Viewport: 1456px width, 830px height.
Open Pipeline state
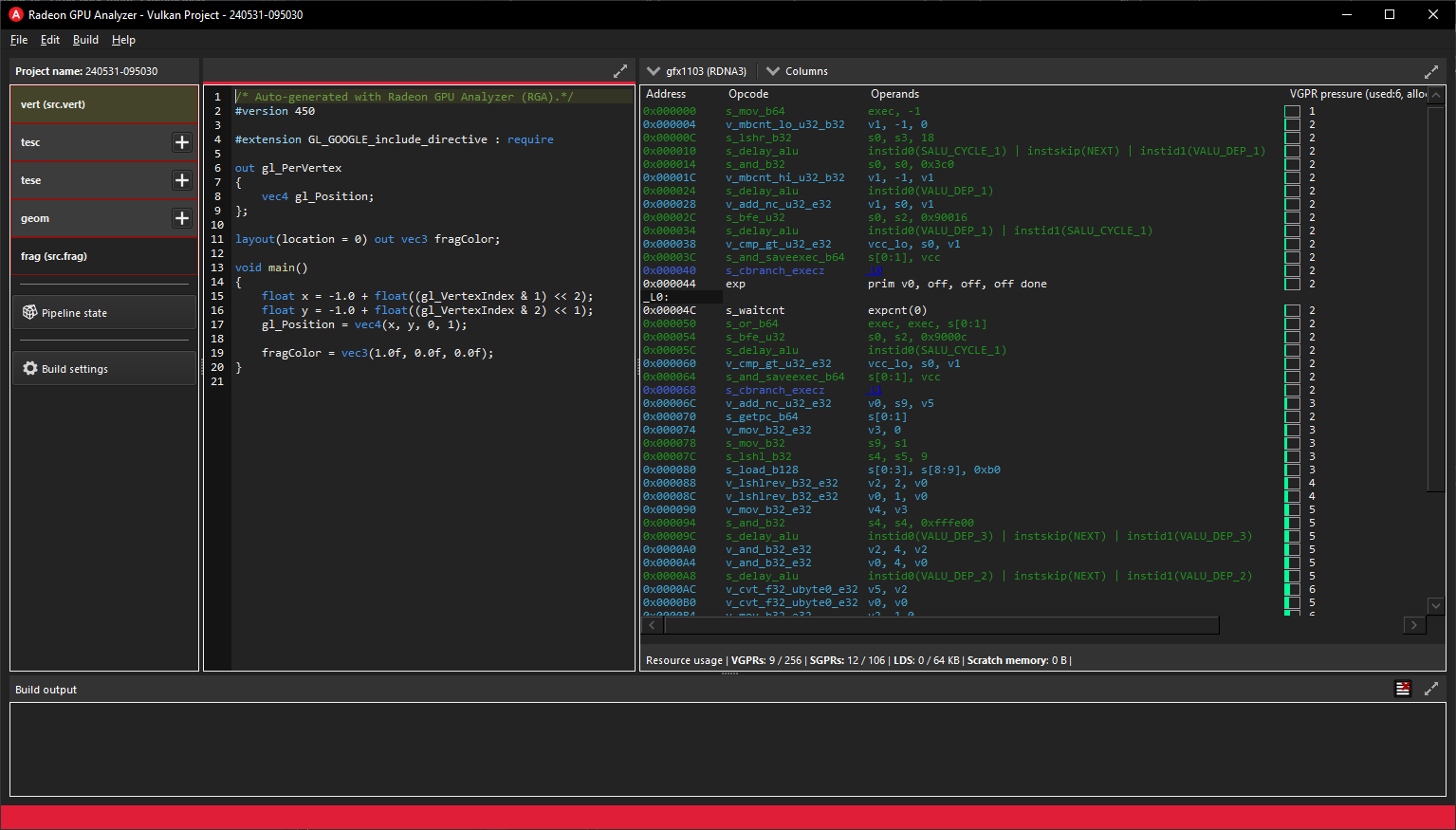(x=103, y=311)
